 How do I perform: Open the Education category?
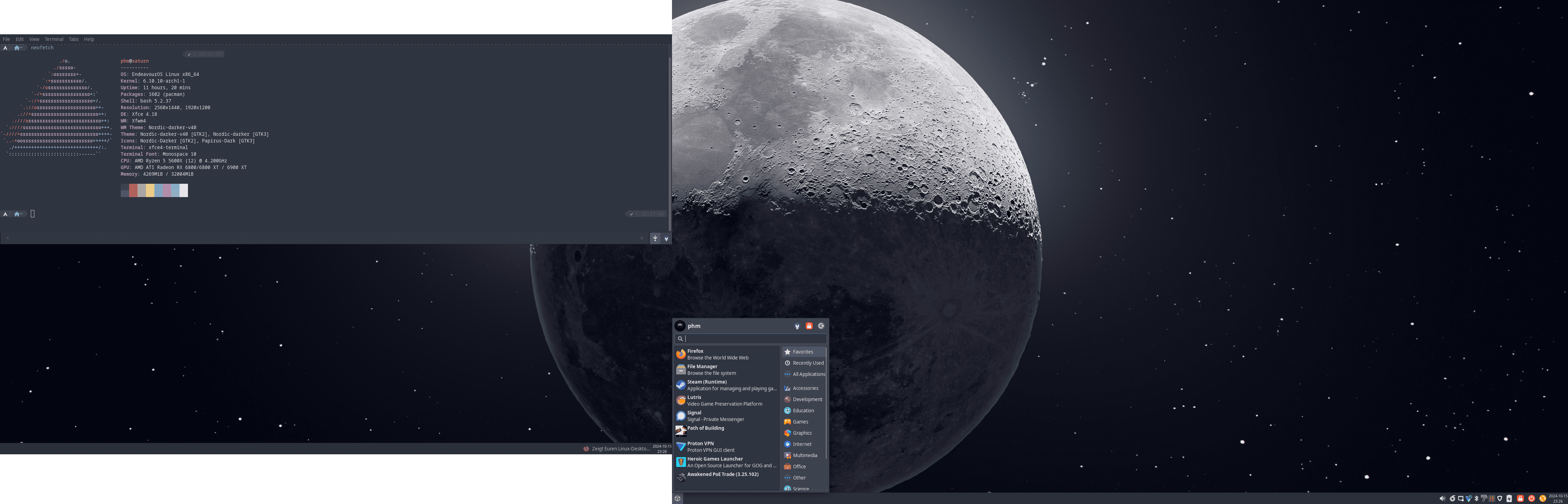tap(804, 410)
